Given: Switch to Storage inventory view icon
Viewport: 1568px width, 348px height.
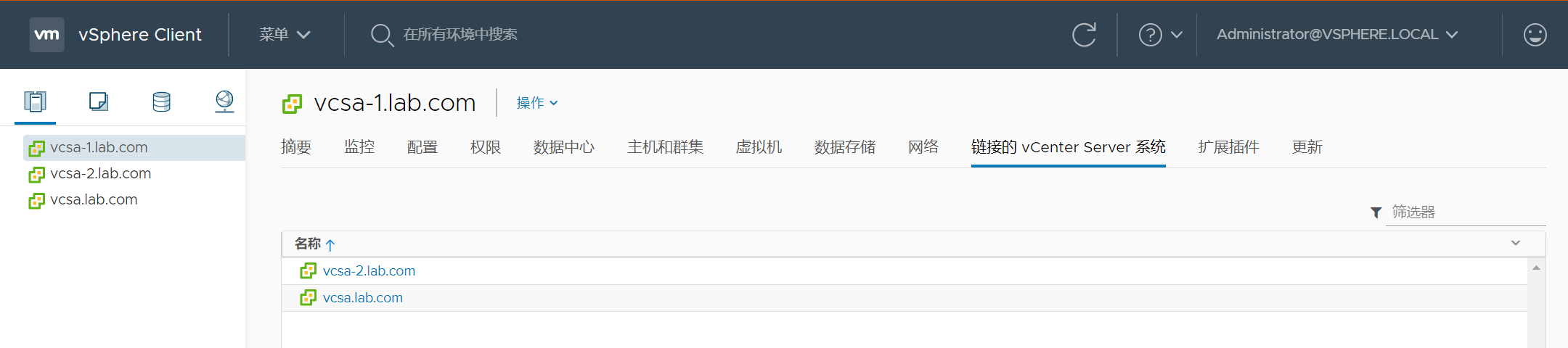Looking at the screenshot, I should click(x=161, y=101).
